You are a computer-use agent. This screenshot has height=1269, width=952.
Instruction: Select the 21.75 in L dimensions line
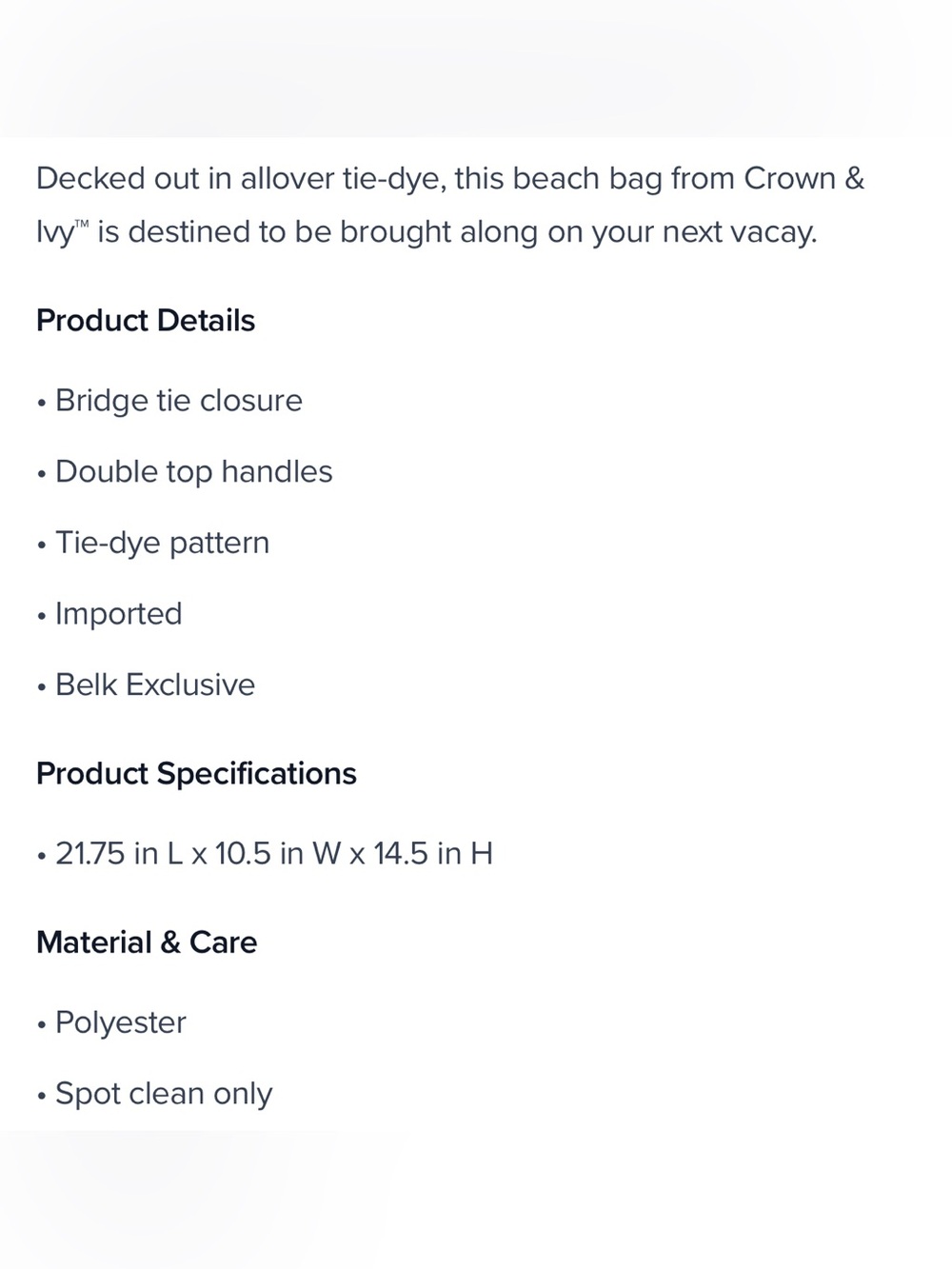[265, 854]
